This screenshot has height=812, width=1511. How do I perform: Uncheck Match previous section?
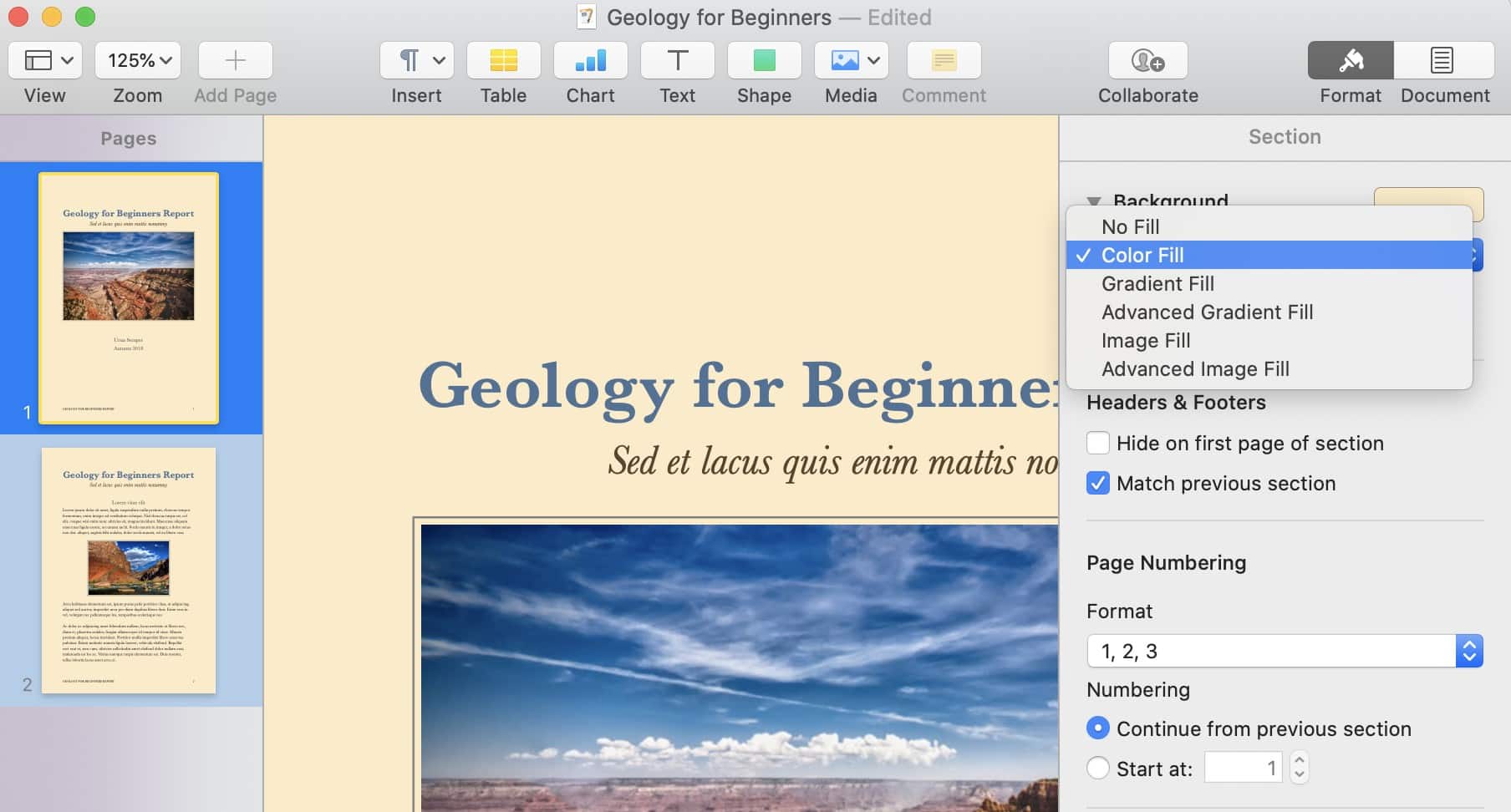1098,483
